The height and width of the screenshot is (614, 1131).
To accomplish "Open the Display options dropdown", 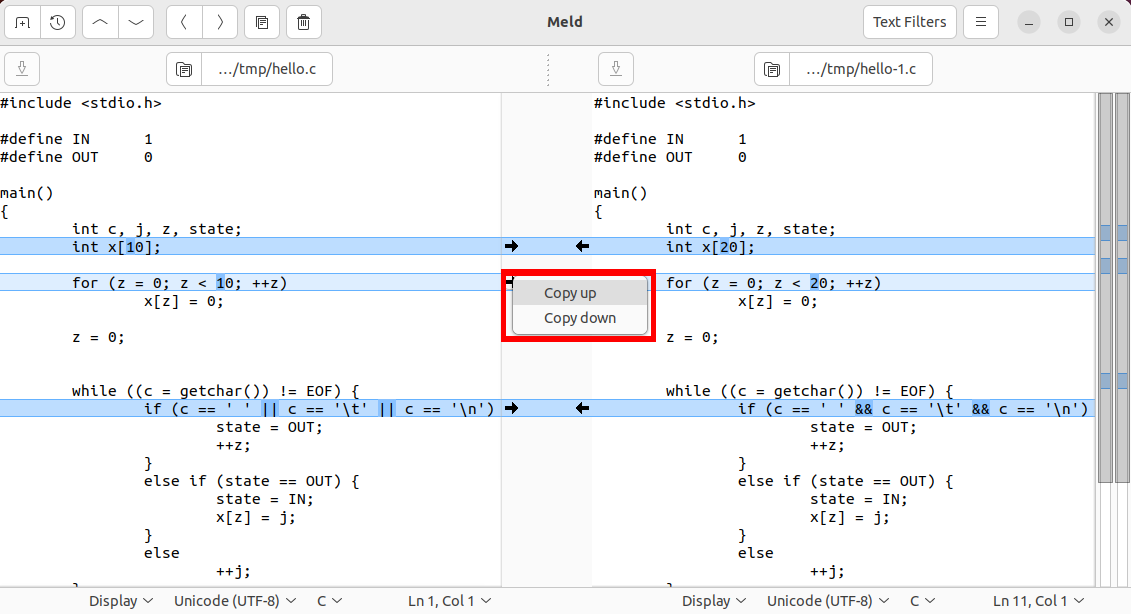I will pyautogui.click(x=120, y=600).
